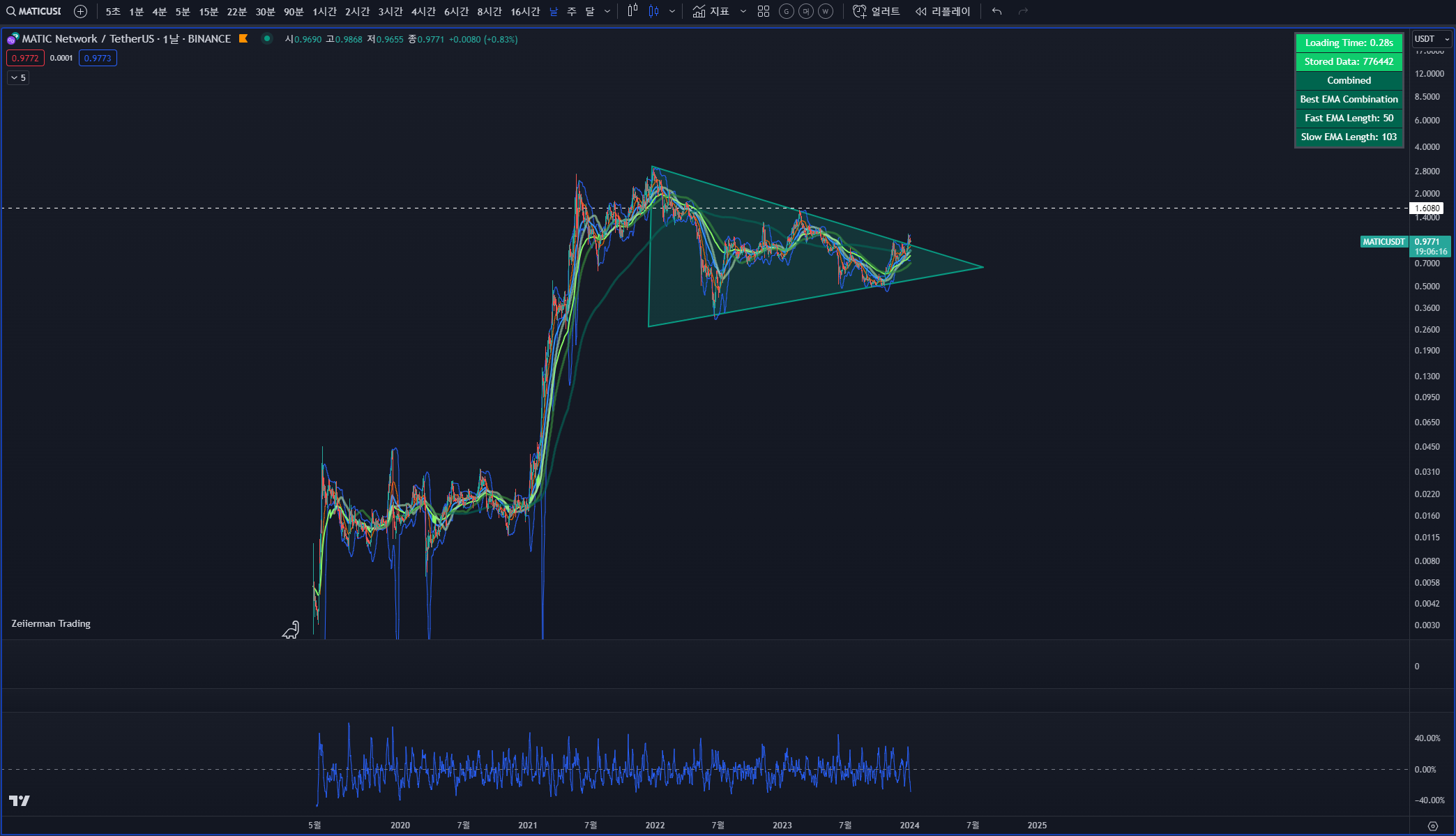Viewport: 1456px width, 836px height.
Task: Click the red sell price 0.9772 button
Action: click(25, 59)
